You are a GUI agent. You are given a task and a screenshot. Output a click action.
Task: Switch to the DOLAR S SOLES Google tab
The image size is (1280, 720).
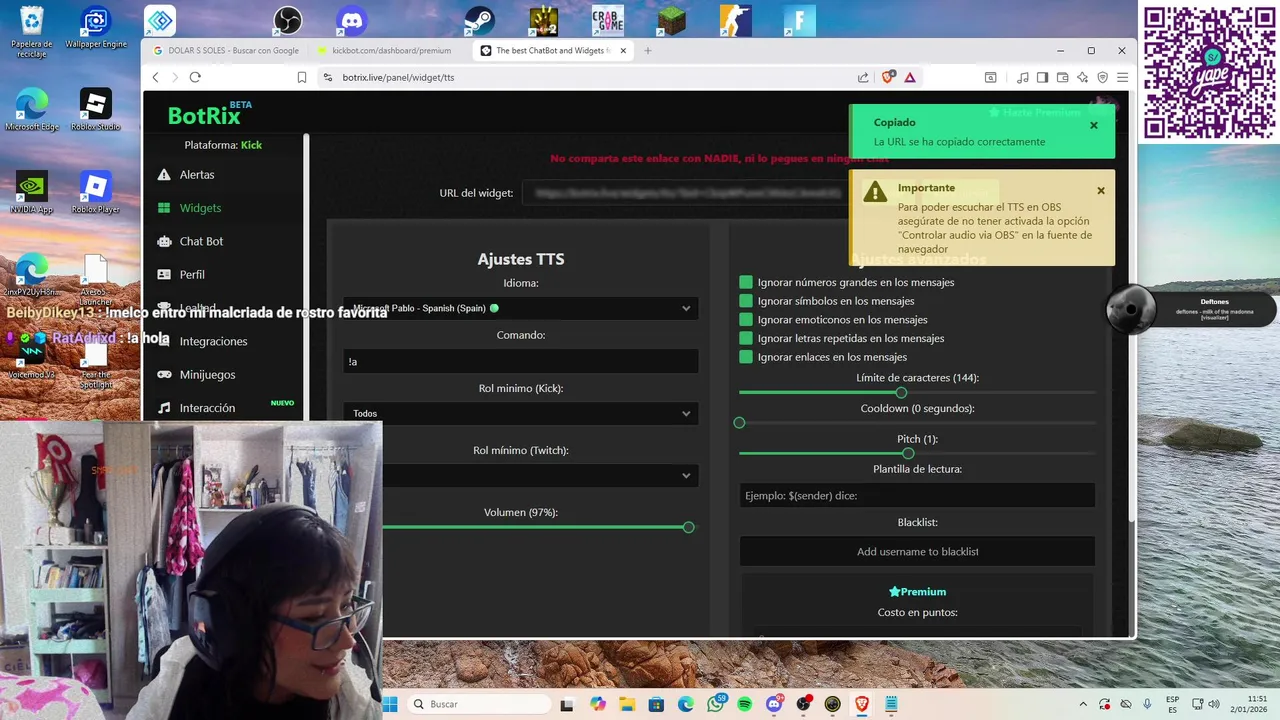click(225, 50)
